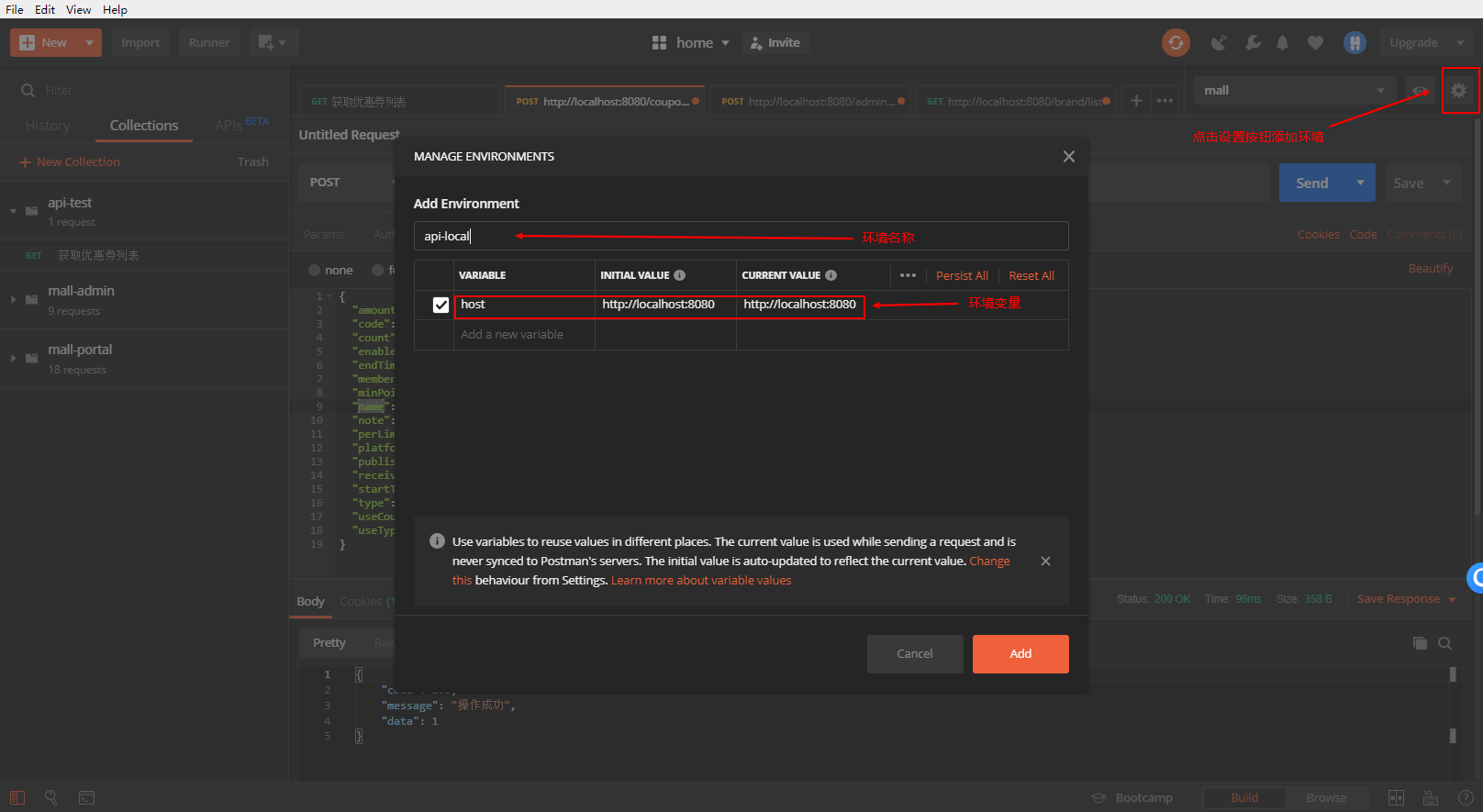Click the capture requests satellite icon

(x=1219, y=42)
